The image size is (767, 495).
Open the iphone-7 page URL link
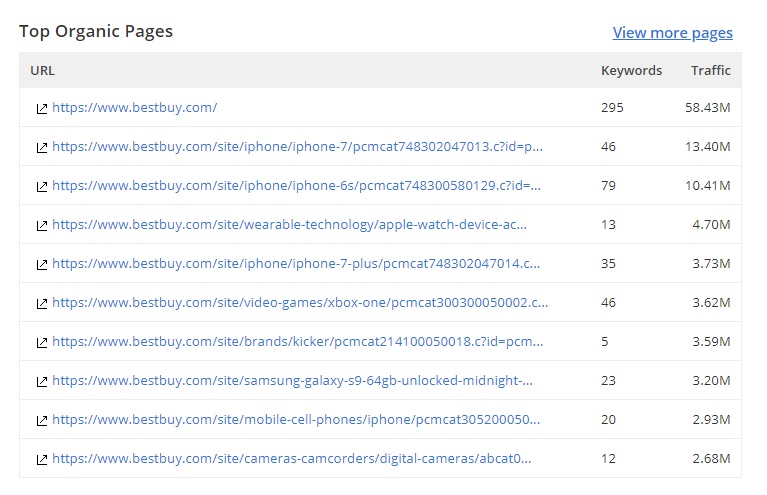[x=297, y=146]
